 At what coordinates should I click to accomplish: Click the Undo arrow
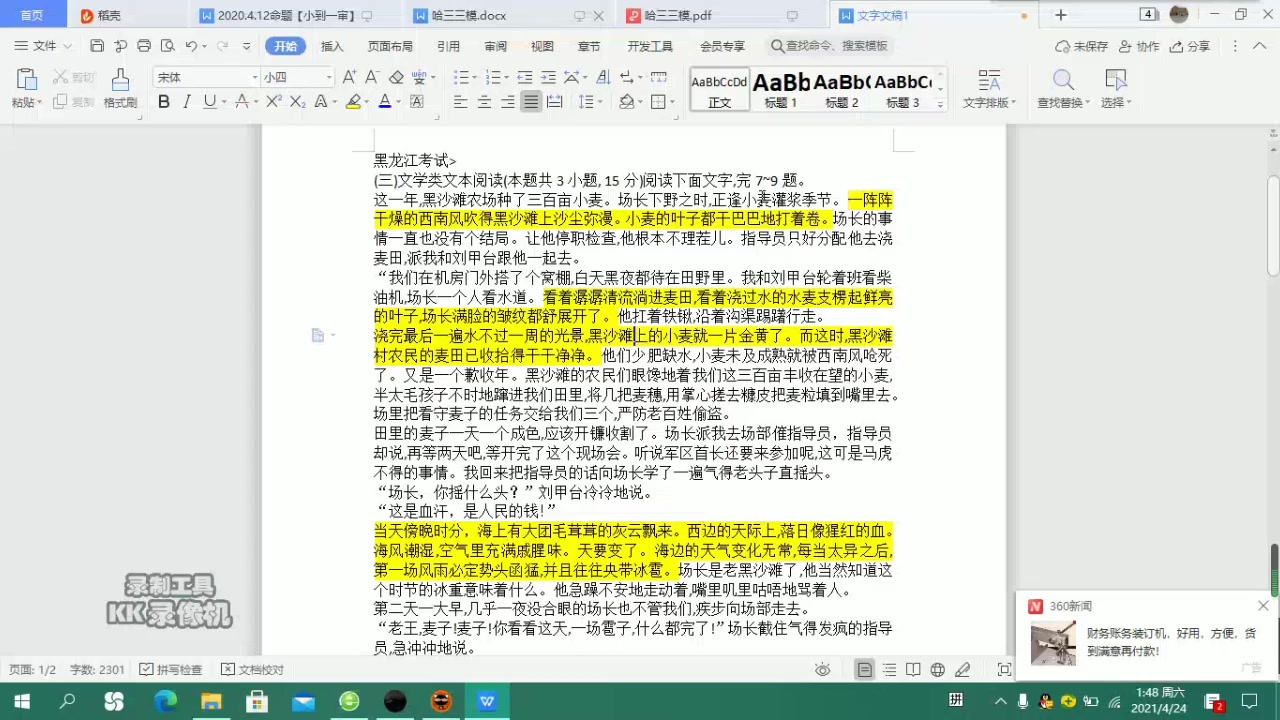click(x=191, y=46)
